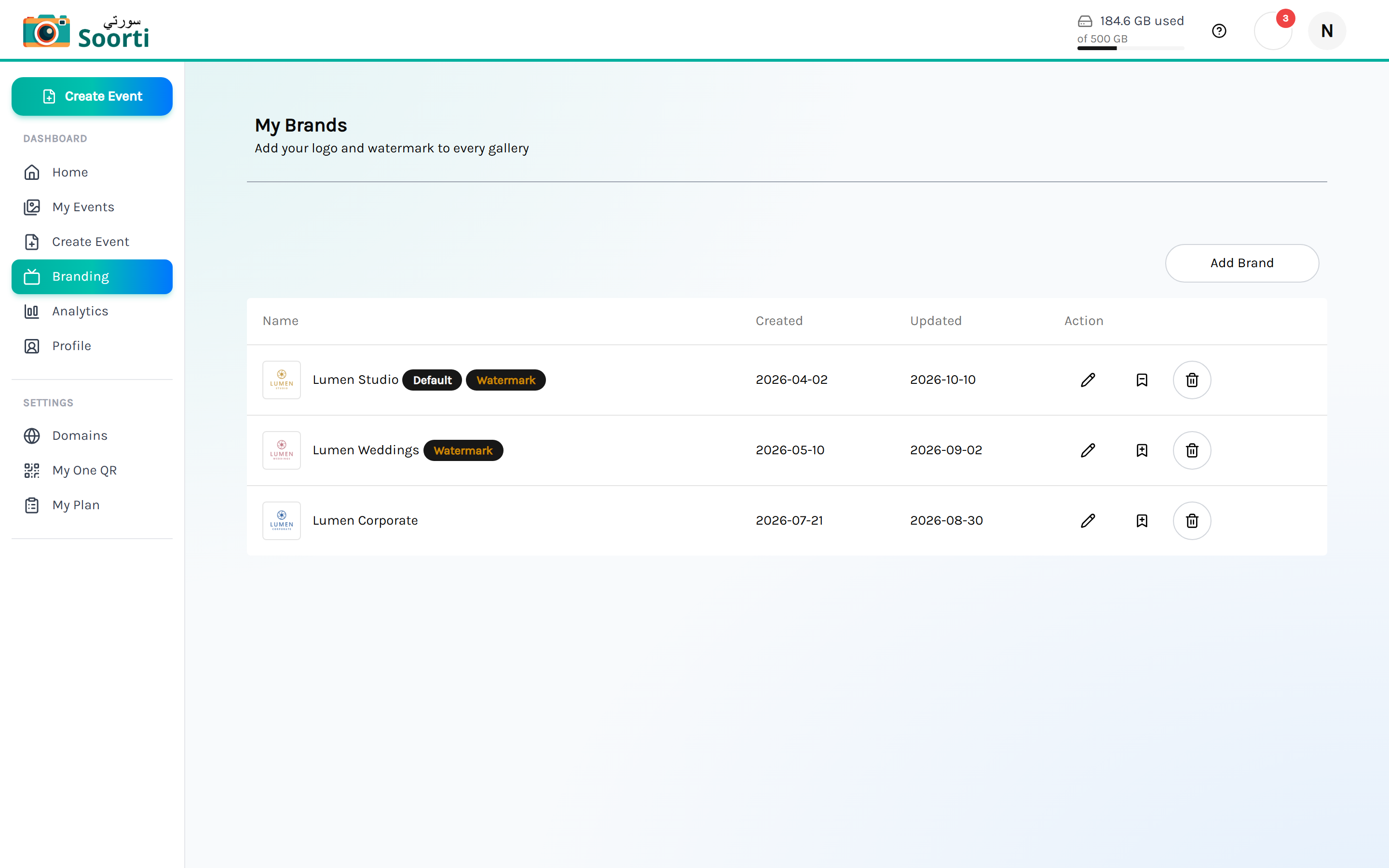Open Domains settings
This screenshot has width=1389, height=868.
[x=92, y=436]
